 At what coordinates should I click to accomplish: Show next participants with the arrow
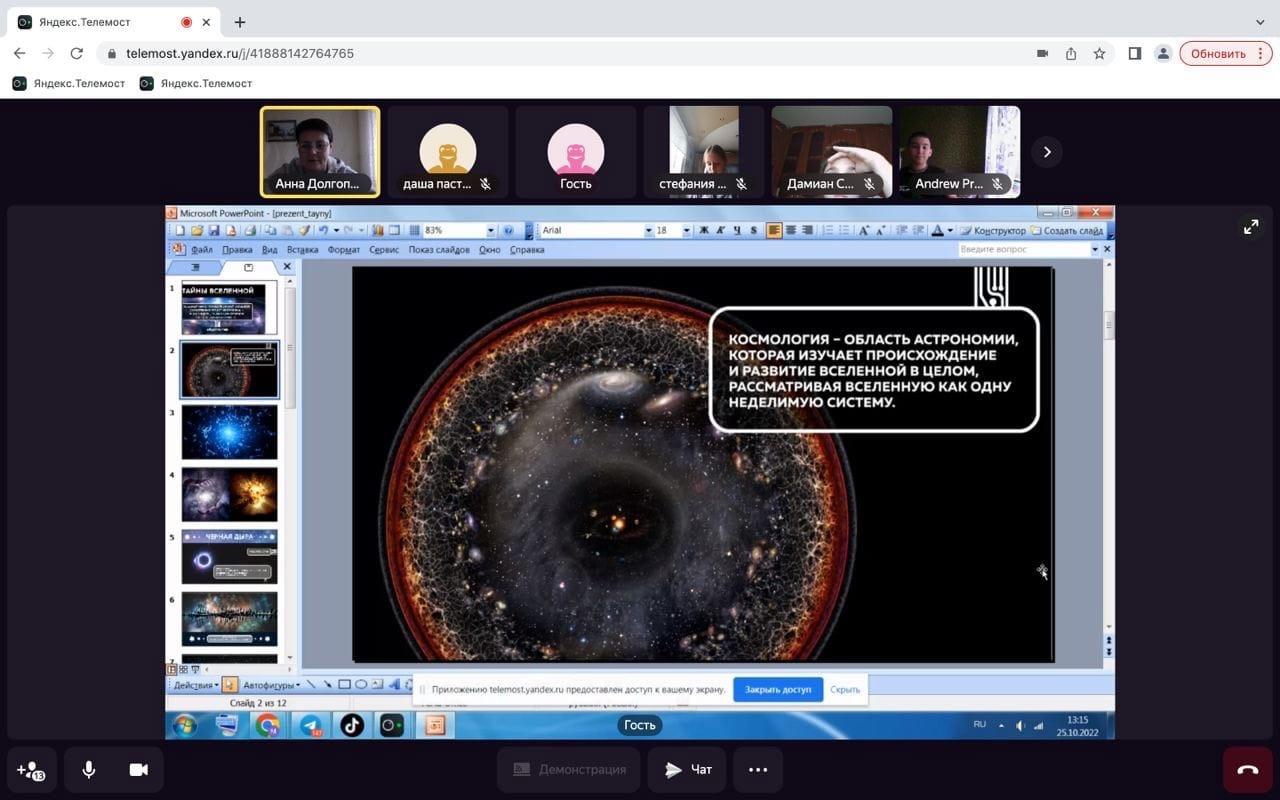(1047, 152)
